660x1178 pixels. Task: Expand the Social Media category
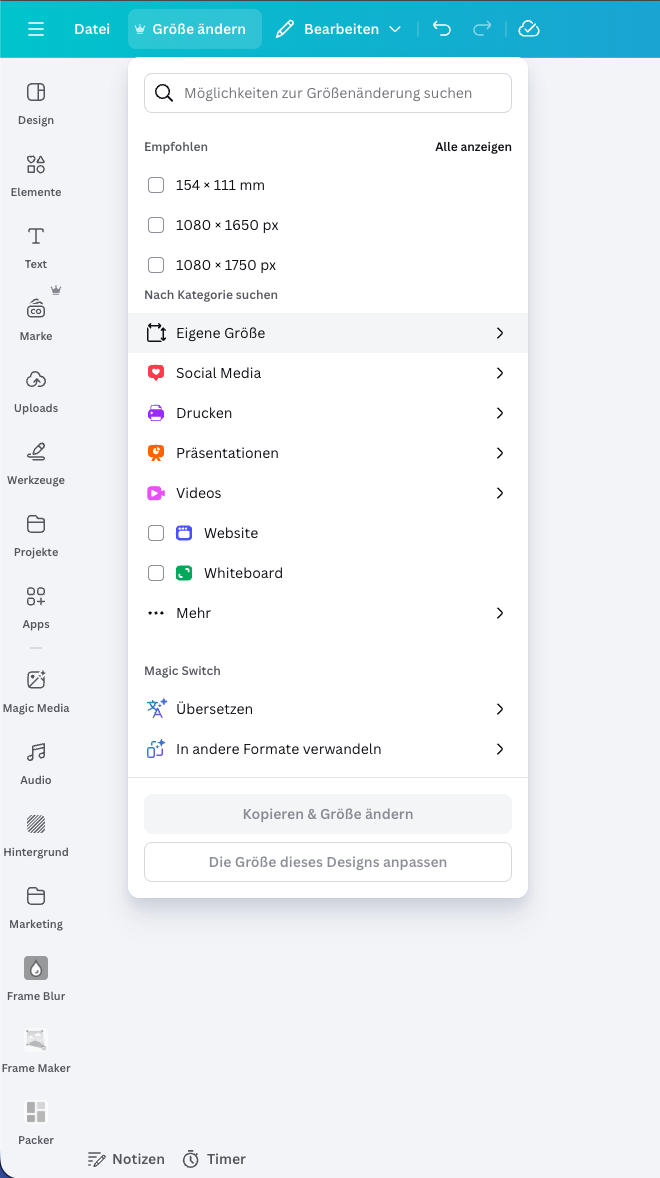(x=327, y=373)
